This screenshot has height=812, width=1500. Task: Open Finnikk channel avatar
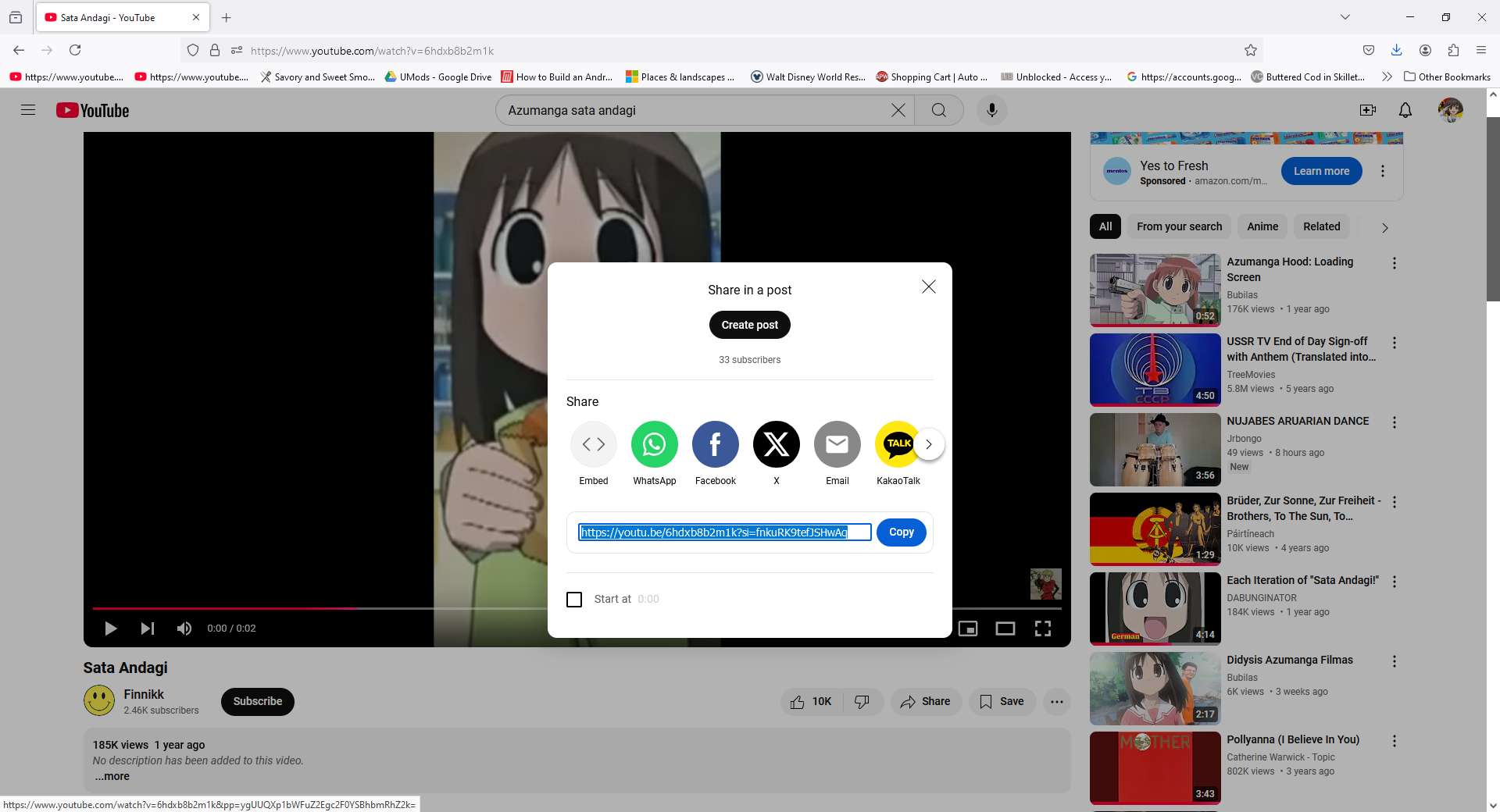pos(99,700)
